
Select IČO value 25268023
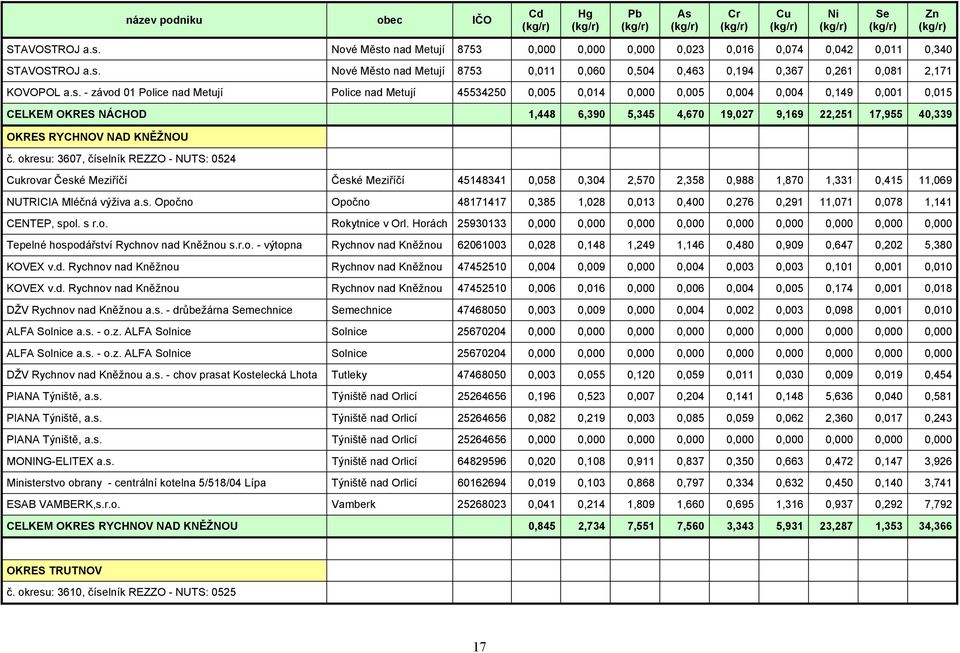[x=482, y=504]
